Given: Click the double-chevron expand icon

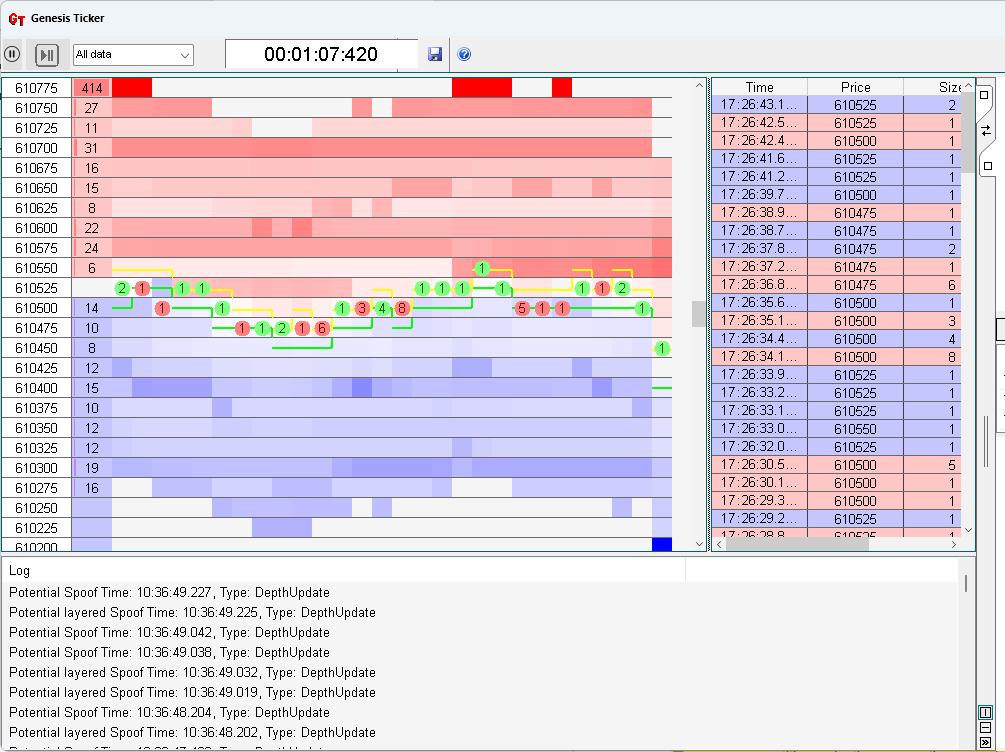Looking at the screenshot, I should [985, 742].
